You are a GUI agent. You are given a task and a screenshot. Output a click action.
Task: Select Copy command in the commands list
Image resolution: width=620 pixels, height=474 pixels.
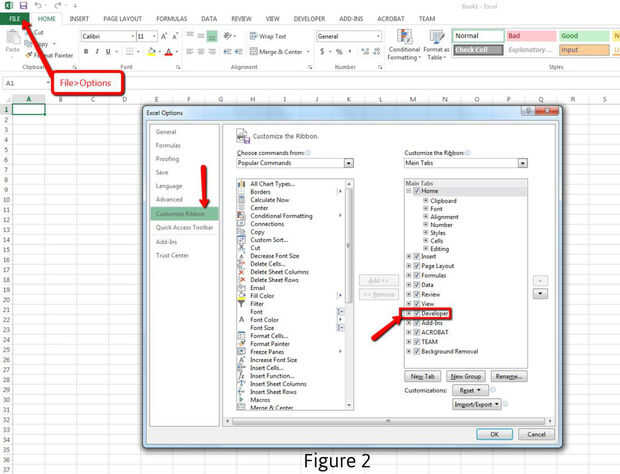point(257,232)
